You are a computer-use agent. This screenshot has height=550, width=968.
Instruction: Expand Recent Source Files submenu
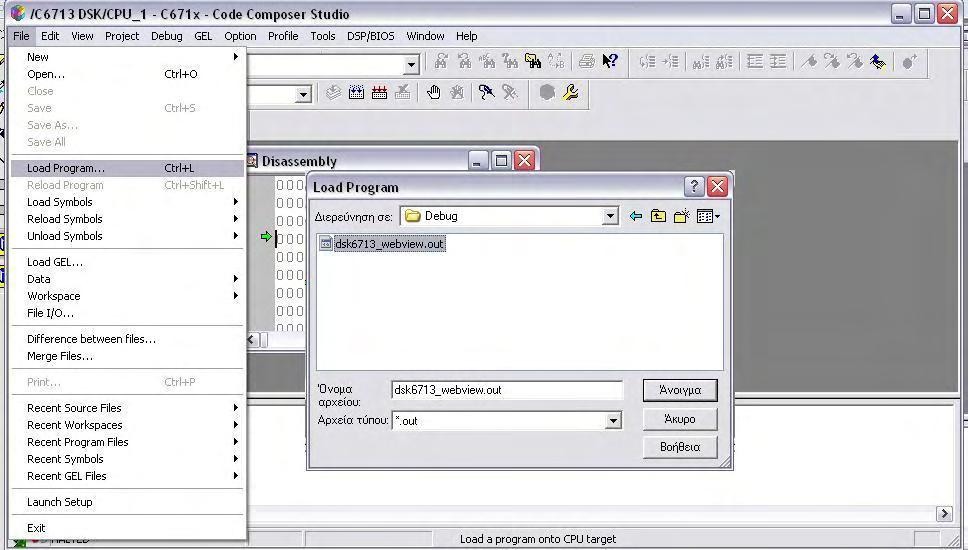[127, 408]
